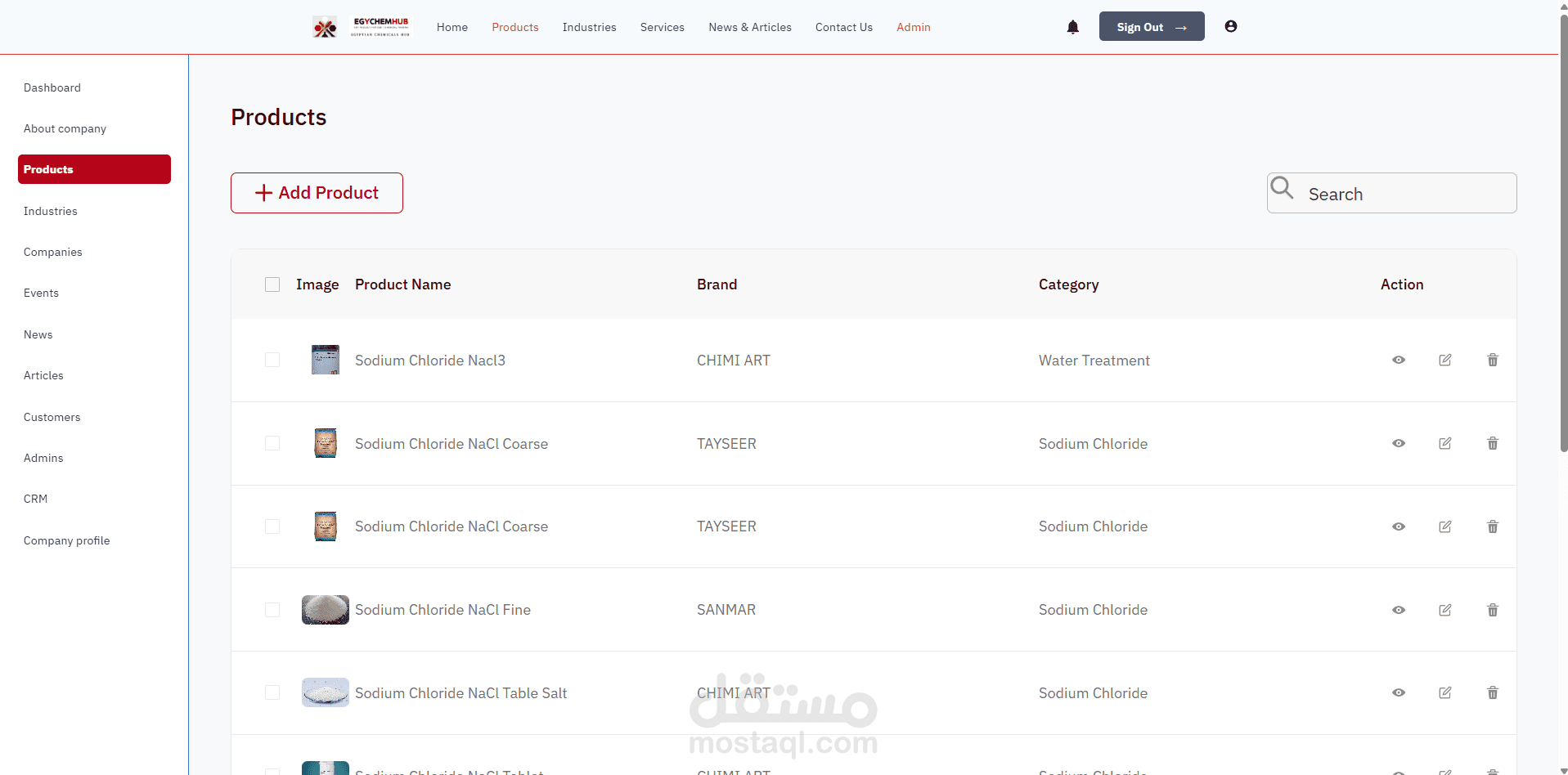Click the 'Product Name' column header
Image resolution: width=1568 pixels, height=775 pixels.
pos(403,284)
